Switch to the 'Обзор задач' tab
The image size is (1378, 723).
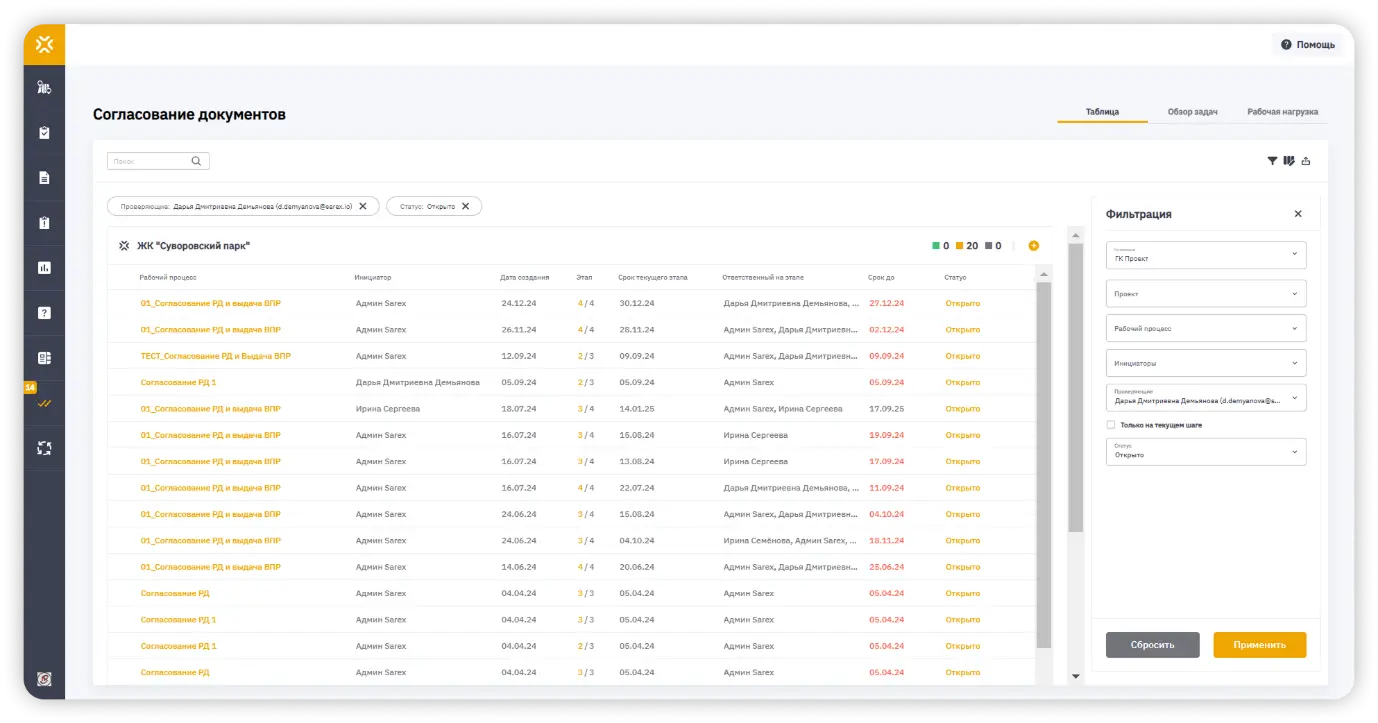[1192, 112]
